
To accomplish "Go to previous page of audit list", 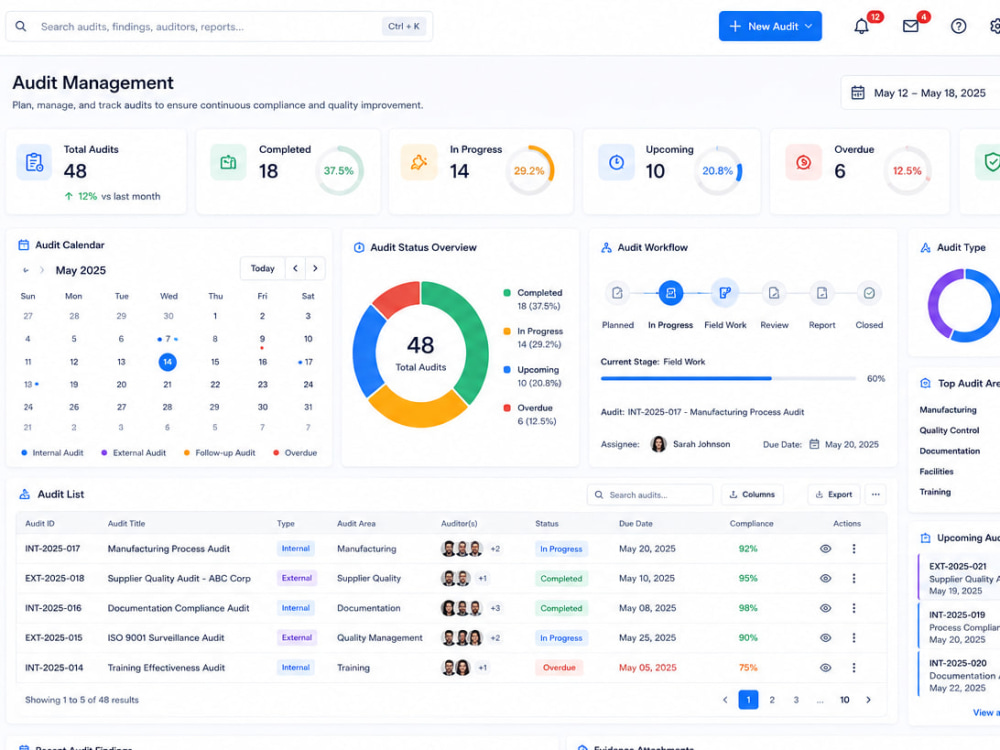I will pyautogui.click(x=725, y=700).
